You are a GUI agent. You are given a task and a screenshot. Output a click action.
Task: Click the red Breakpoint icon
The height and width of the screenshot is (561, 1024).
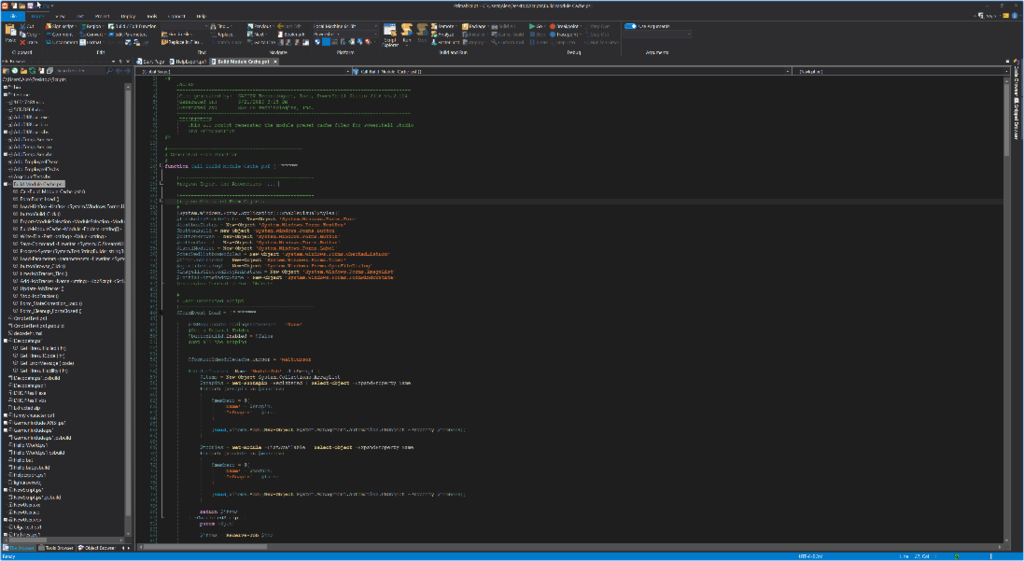point(552,26)
